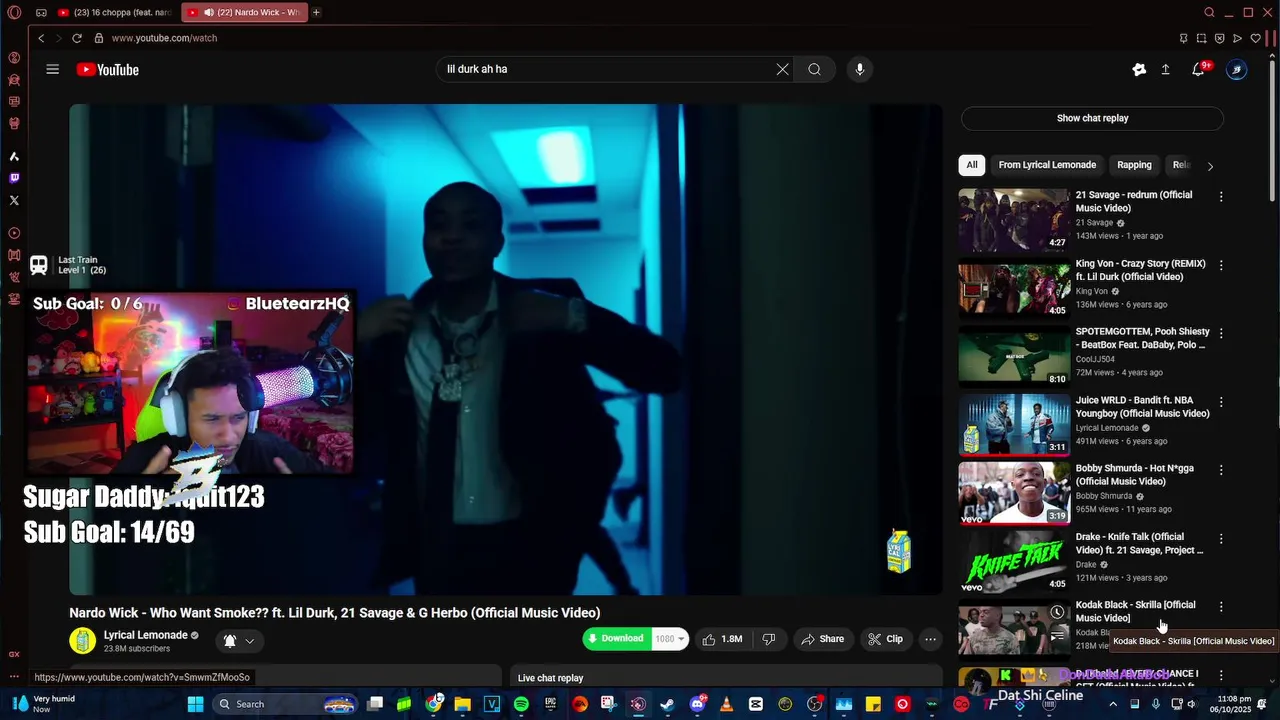Open notification bell dropdown for Lyrical Lemonade
The image size is (1280, 720).
pyautogui.click(x=239, y=641)
